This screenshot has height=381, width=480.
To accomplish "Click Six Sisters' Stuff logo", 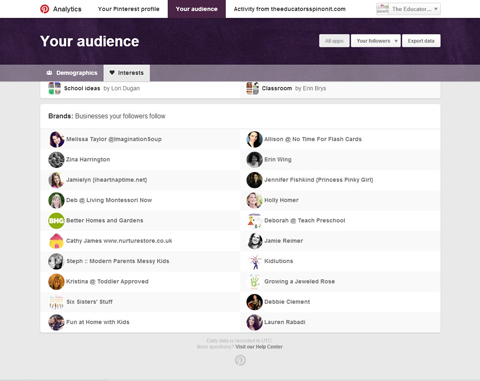I will [x=56, y=302].
